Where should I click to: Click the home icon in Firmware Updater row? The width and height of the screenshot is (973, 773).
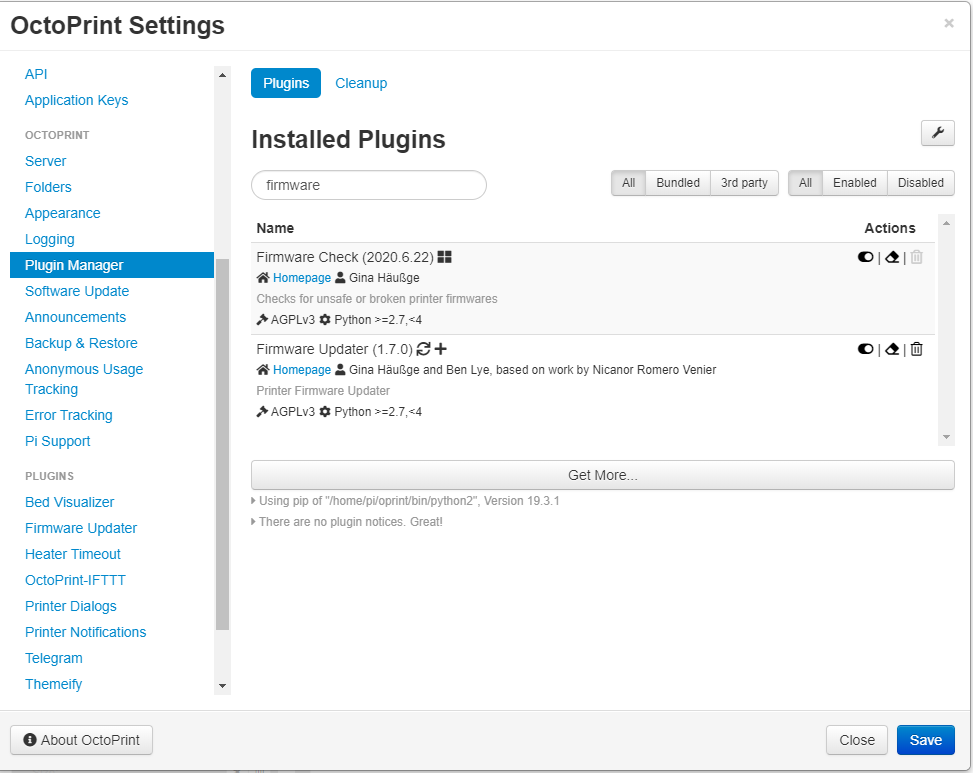click(263, 369)
